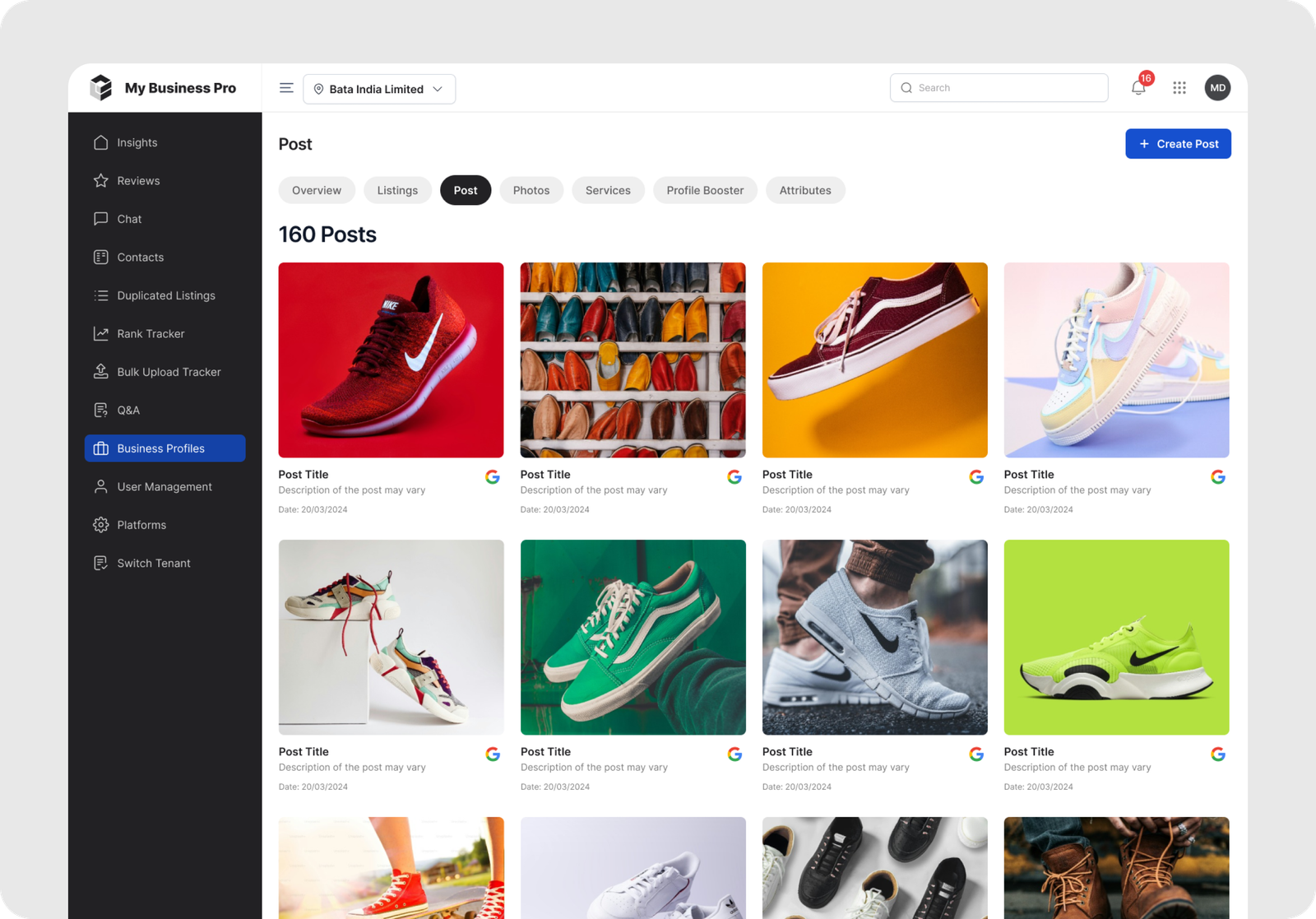
Task: Go to Bulk Upload Tracker
Action: point(169,372)
